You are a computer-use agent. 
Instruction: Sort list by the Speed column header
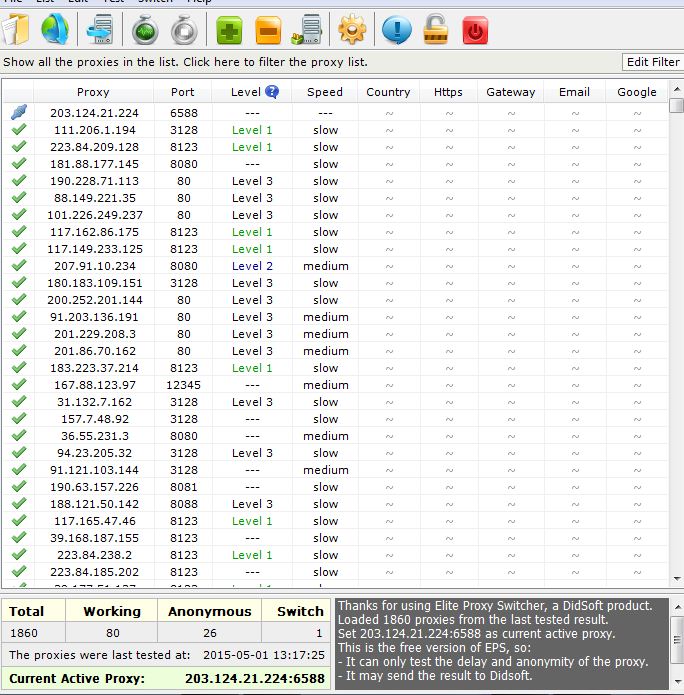pyautogui.click(x=325, y=92)
